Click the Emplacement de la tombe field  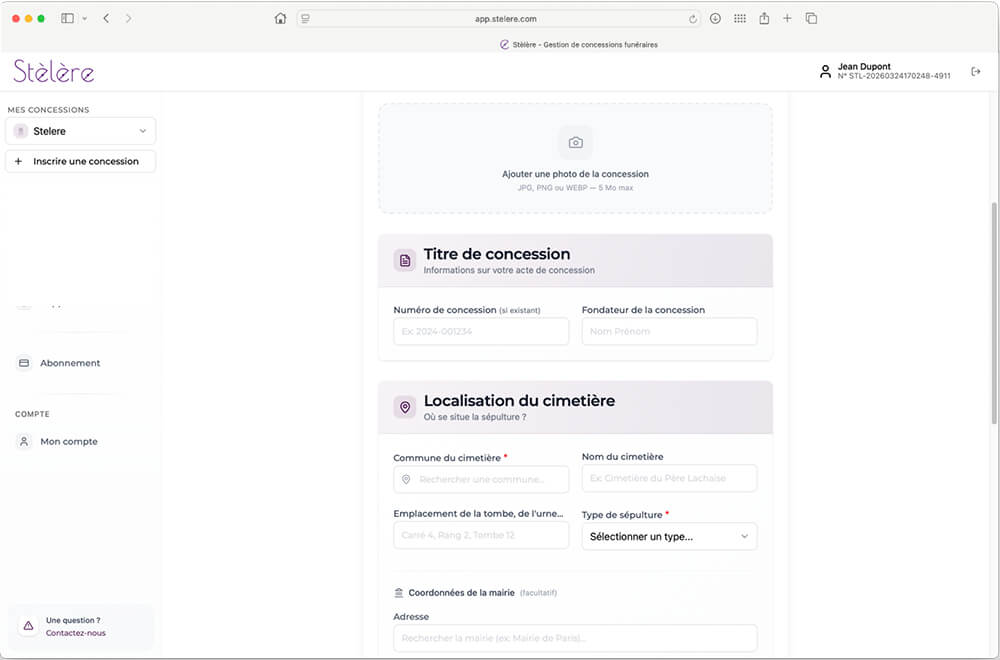tap(481, 536)
